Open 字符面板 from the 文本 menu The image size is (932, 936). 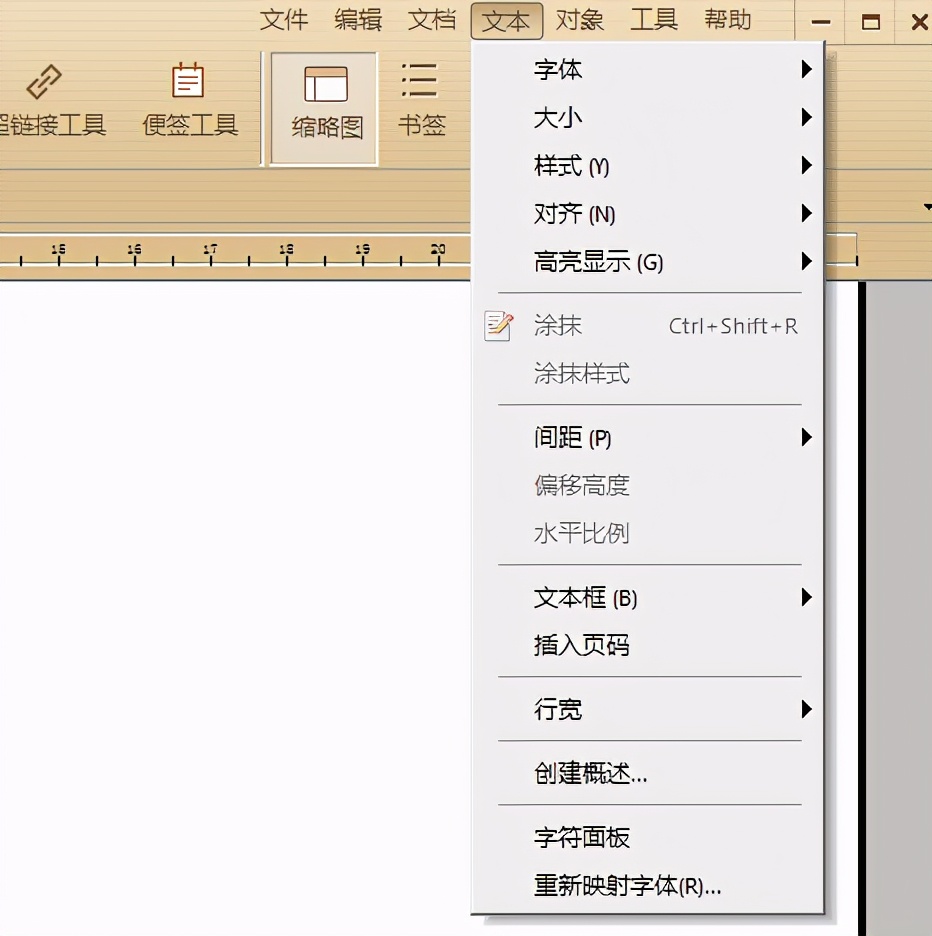(582, 837)
